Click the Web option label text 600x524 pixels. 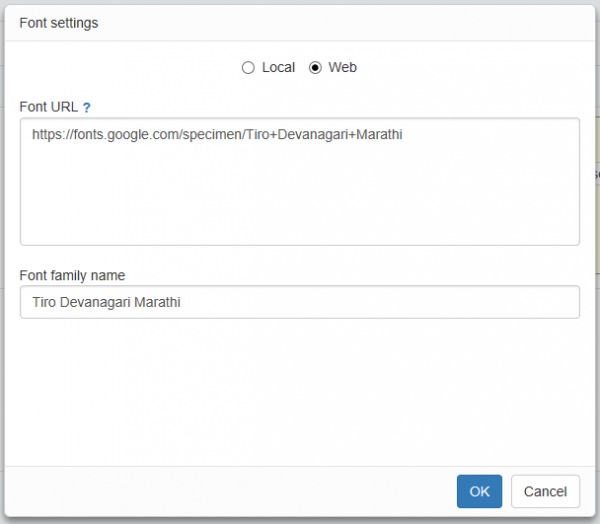click(x=342, y=67)
